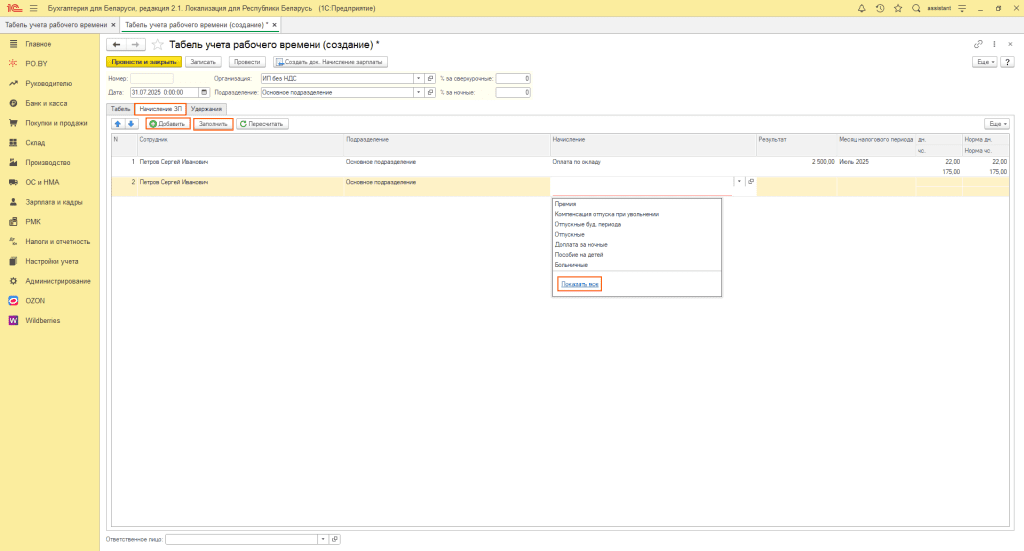The height and width of the screenshot is (551, 1024).
Task: Go forward with the right arrow button
Action: pos(135,44)
